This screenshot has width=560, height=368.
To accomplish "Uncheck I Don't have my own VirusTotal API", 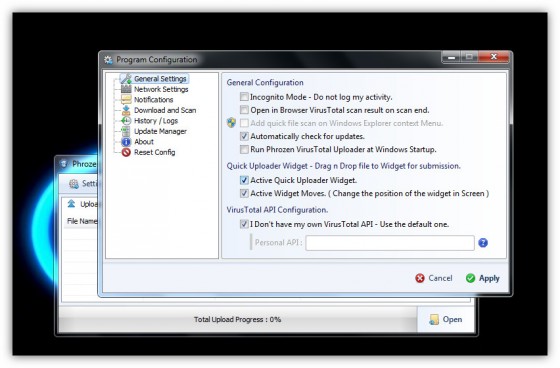I will click(244, 224).
